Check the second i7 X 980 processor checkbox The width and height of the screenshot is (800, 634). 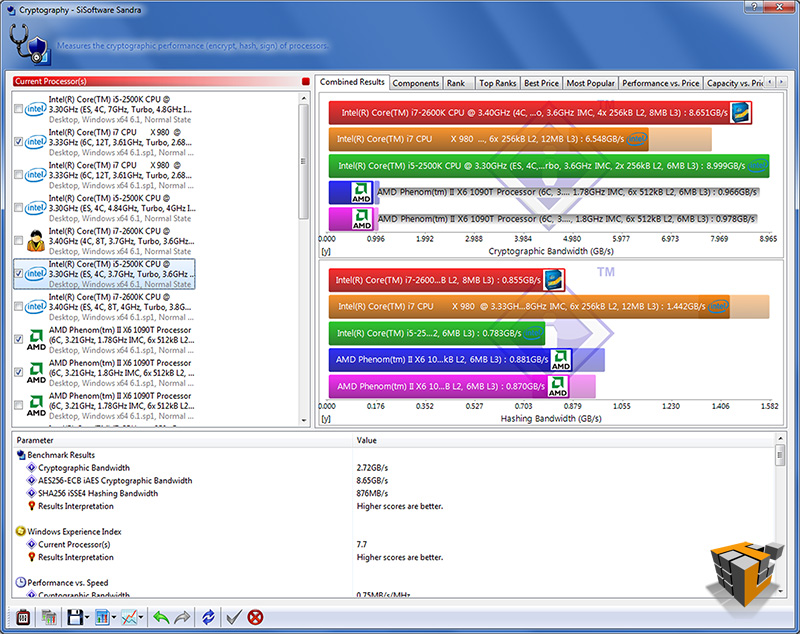click(18, 175)
